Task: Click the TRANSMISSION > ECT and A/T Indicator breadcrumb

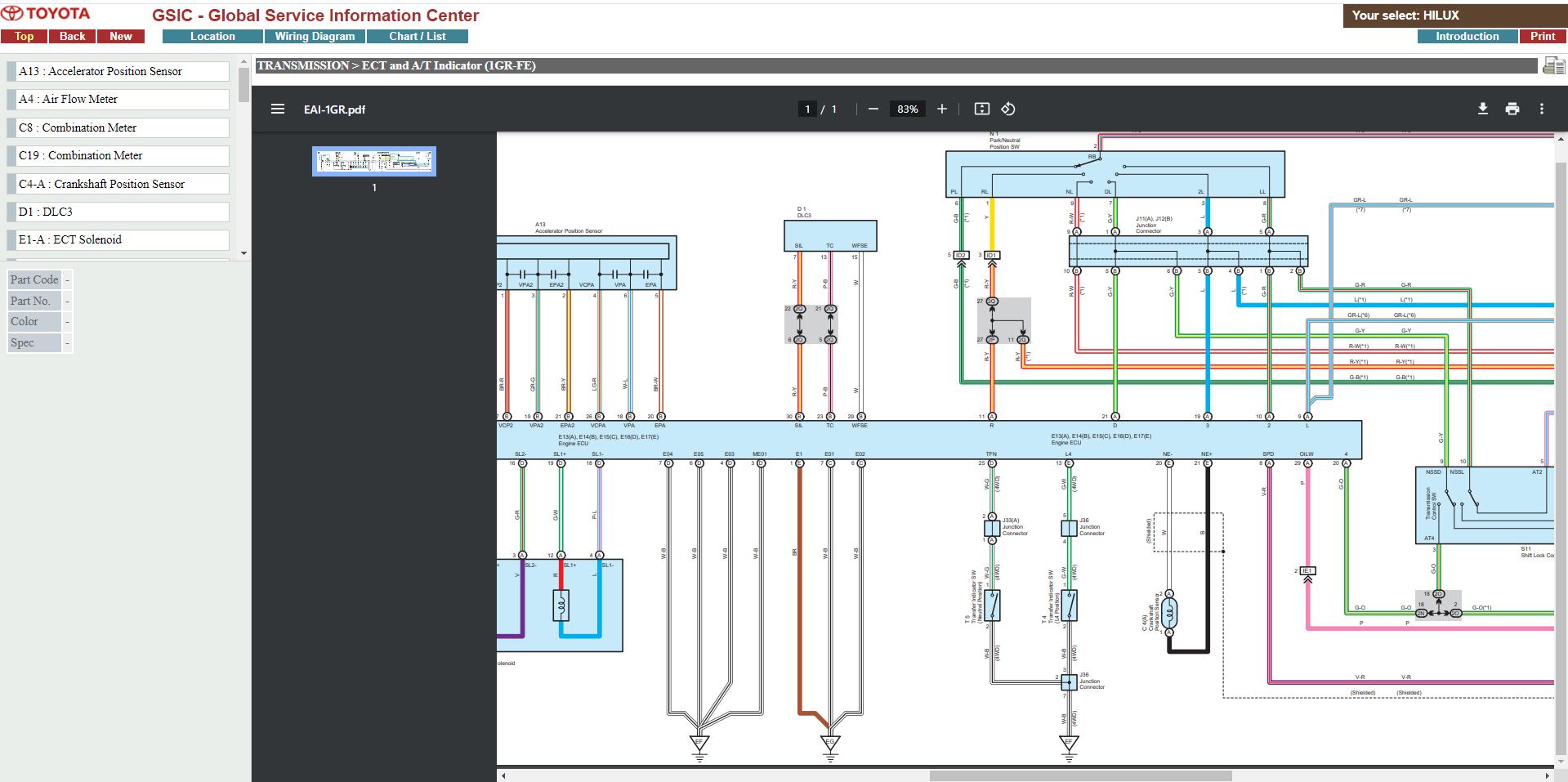Action: pos(396,65)
